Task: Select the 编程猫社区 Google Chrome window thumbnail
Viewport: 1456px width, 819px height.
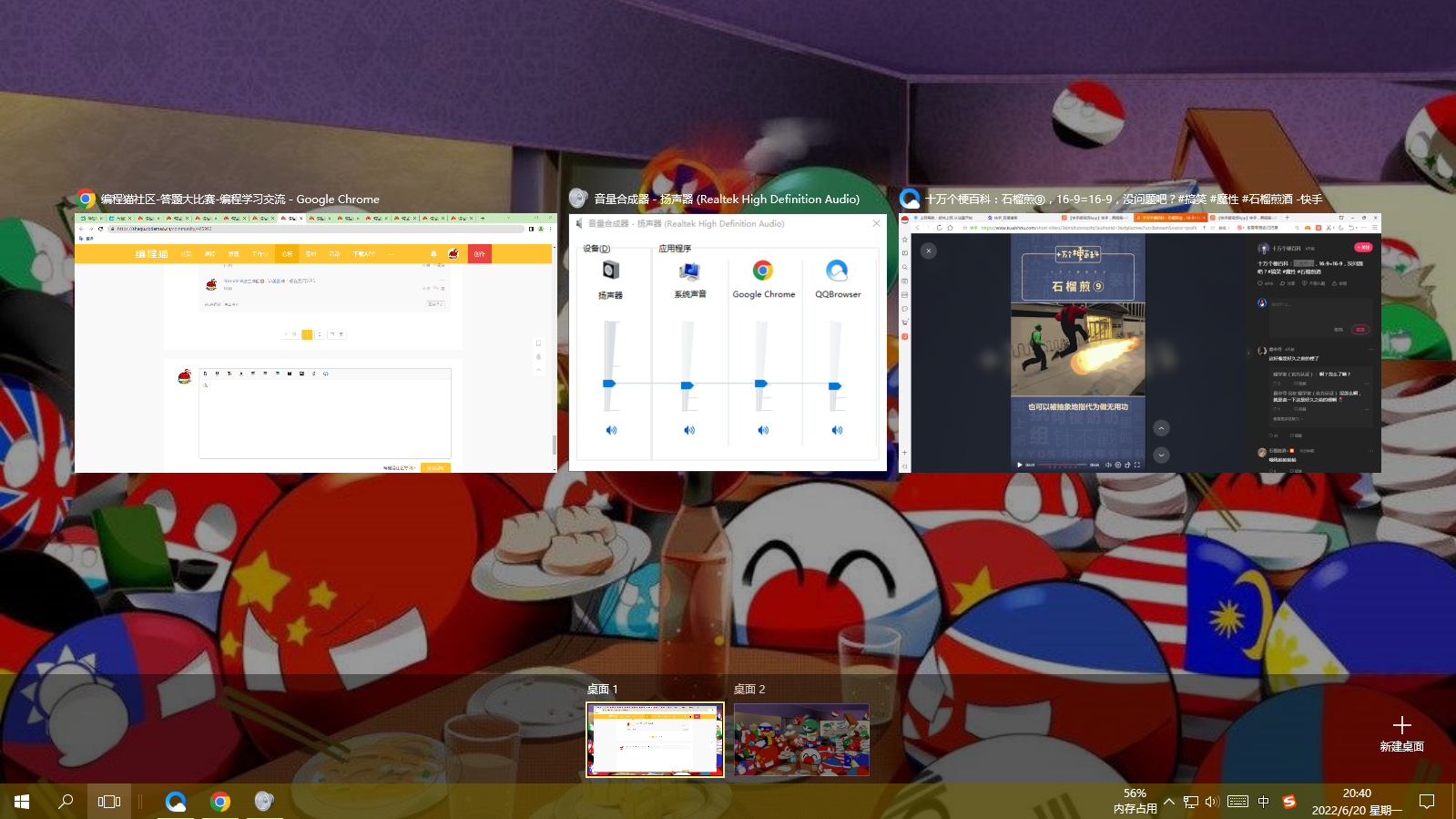Action: pyautogui.click(x=315, y=343)
